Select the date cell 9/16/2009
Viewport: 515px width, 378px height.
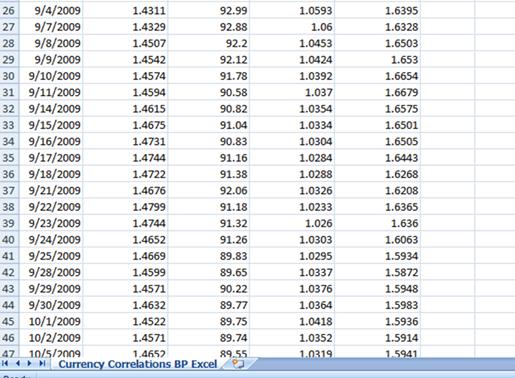(x=51, y=141)
